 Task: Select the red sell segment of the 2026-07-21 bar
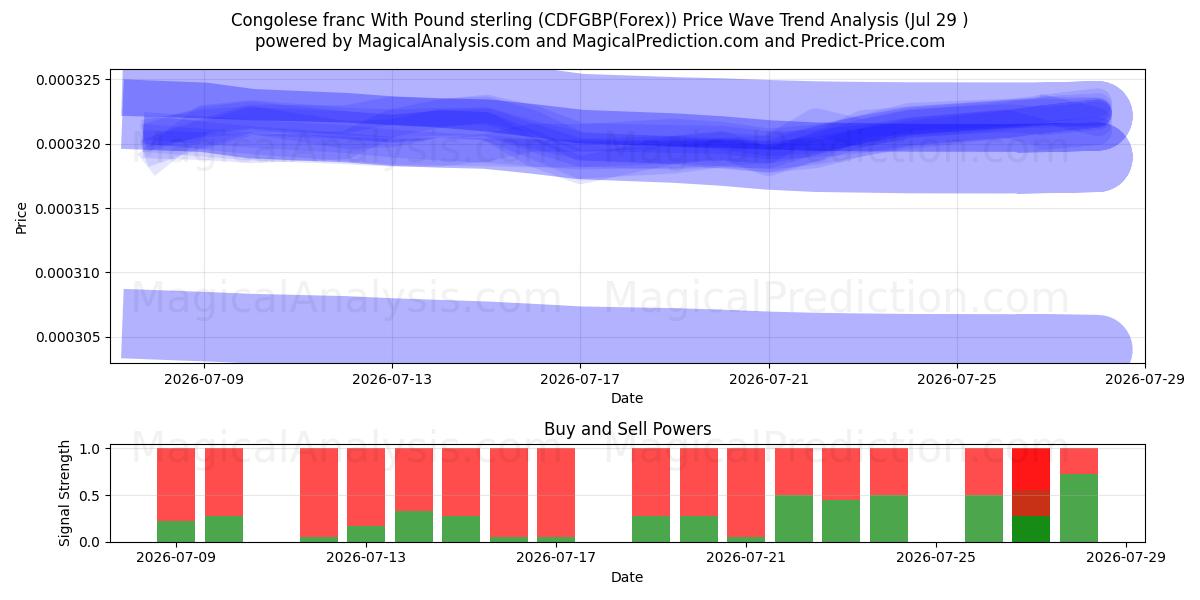pyautogui.click(x=746, y=493)
